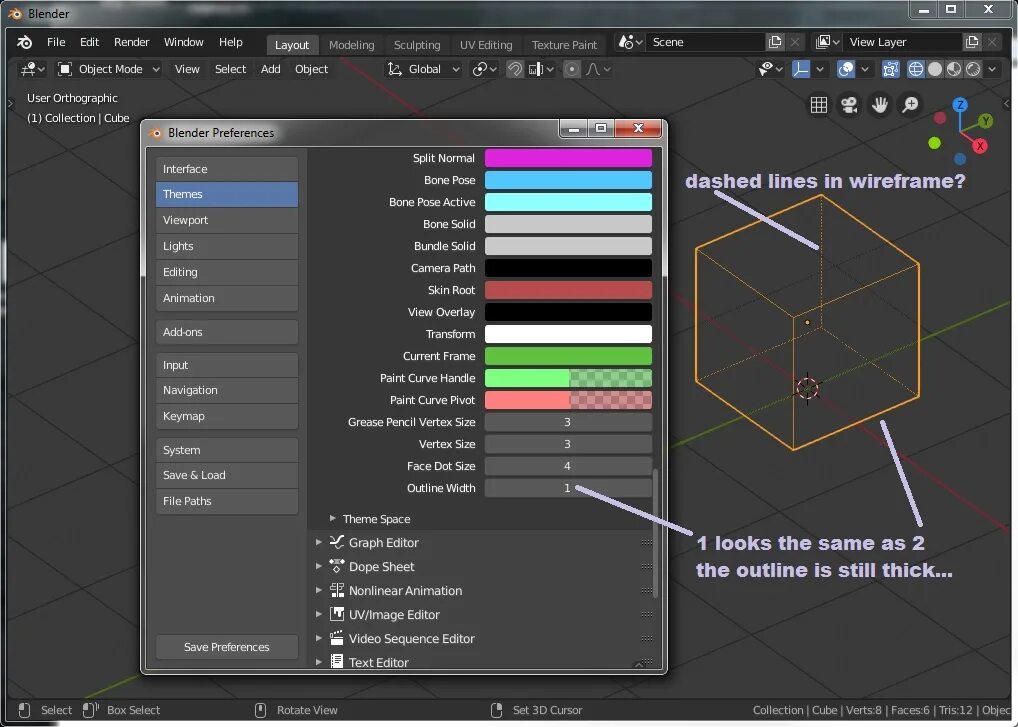Select the Keymap preferences section
The width and height of the screenshot is (1018, 727).
click(227, 416)
